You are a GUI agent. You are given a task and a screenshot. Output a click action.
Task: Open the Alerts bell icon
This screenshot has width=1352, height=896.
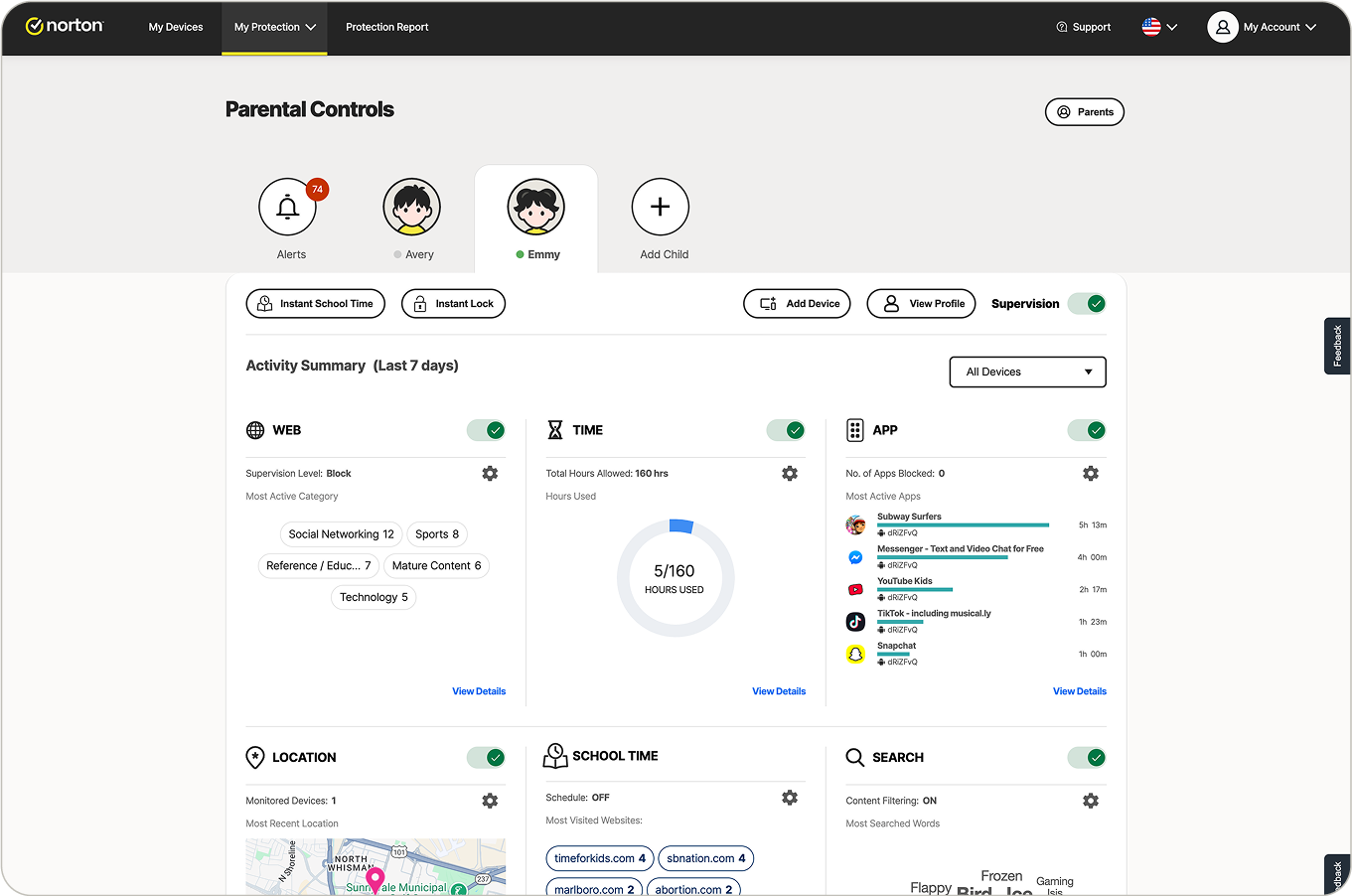pyautogui.click(x=287, y=207)
